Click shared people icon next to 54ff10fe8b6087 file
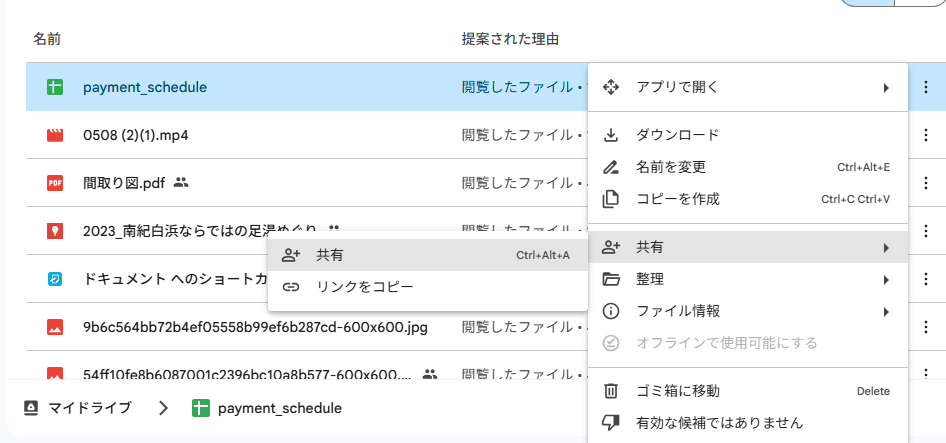946x443 pixels. coord(430,374)
